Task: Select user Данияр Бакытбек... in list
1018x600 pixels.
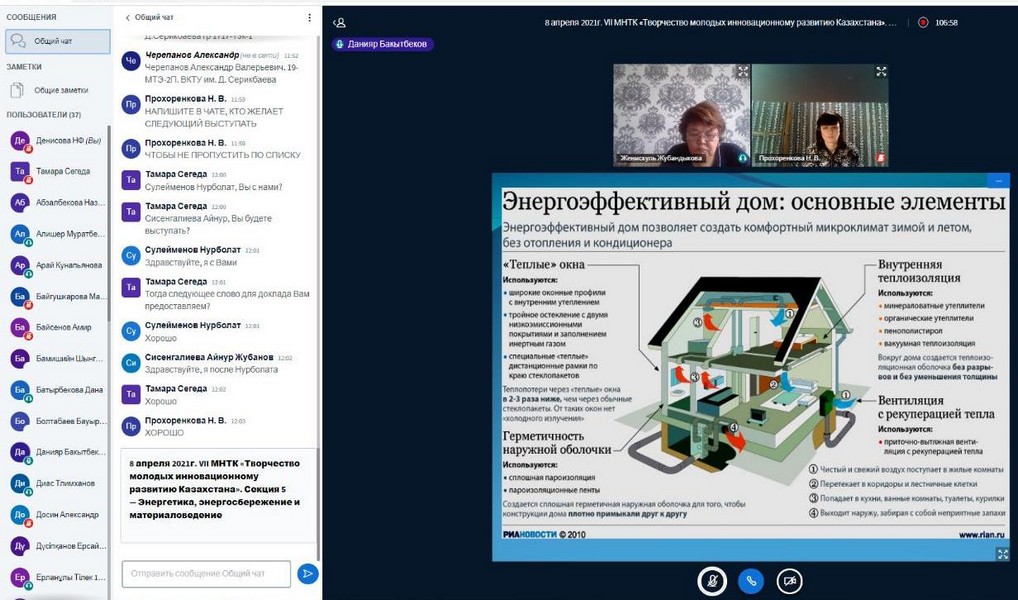Action: [x=56, y=452]
